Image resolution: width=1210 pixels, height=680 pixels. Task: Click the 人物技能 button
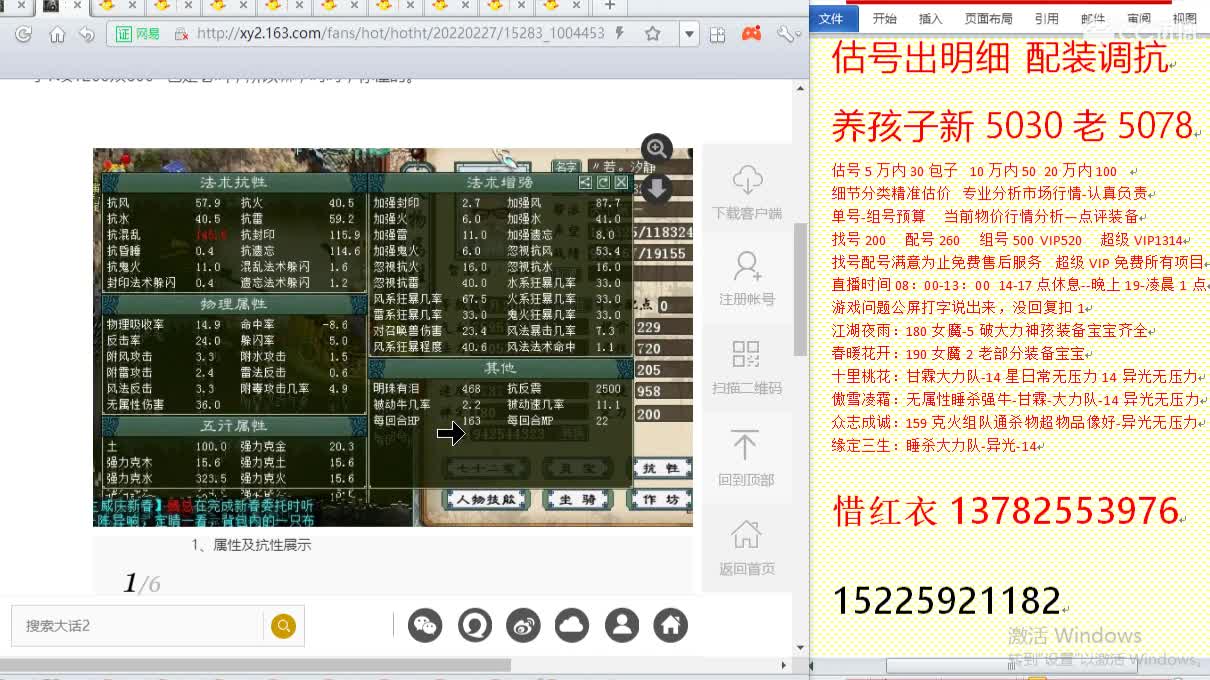coord(485,499)
